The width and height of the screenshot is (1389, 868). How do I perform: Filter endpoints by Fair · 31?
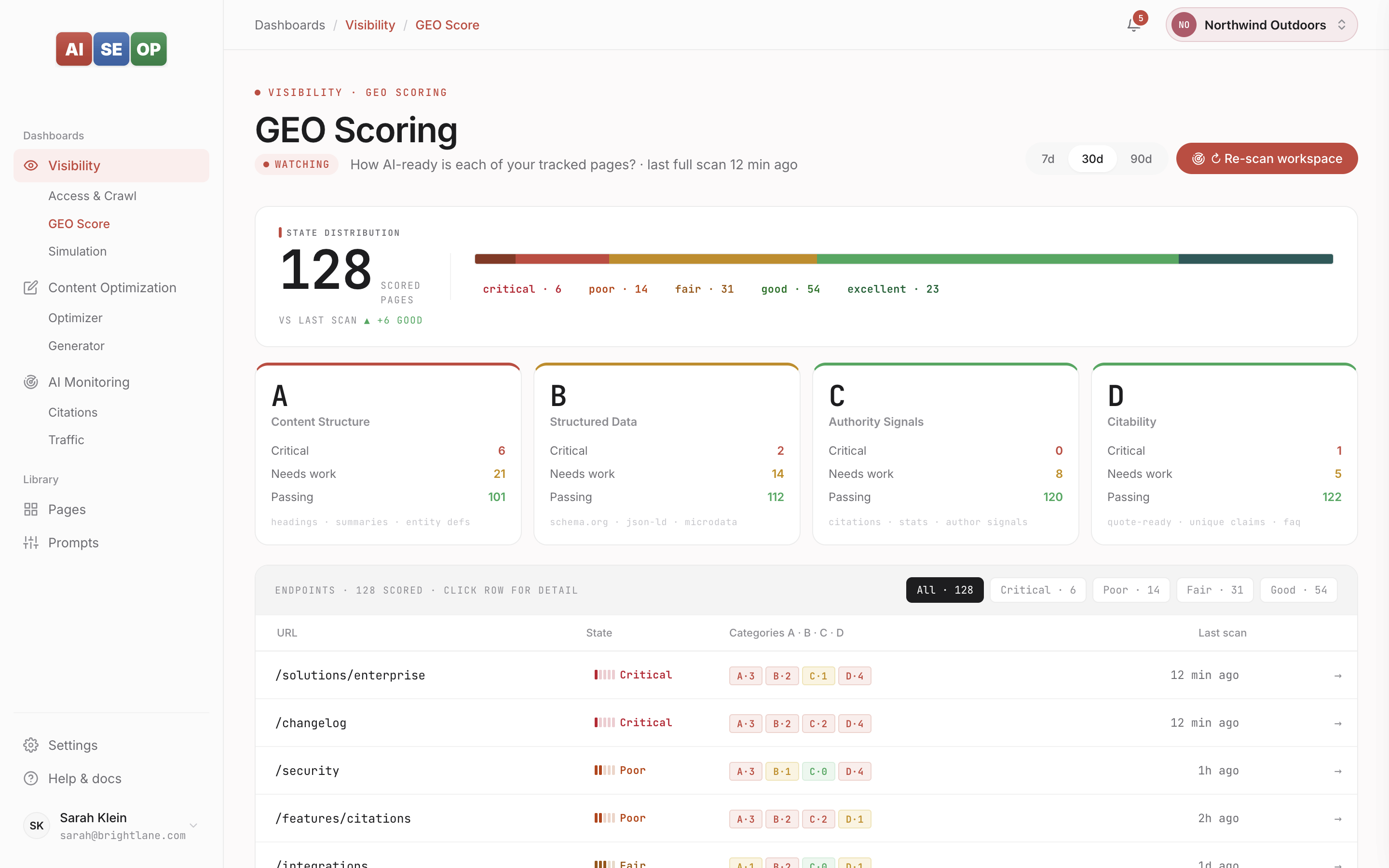click(1214, 590)
